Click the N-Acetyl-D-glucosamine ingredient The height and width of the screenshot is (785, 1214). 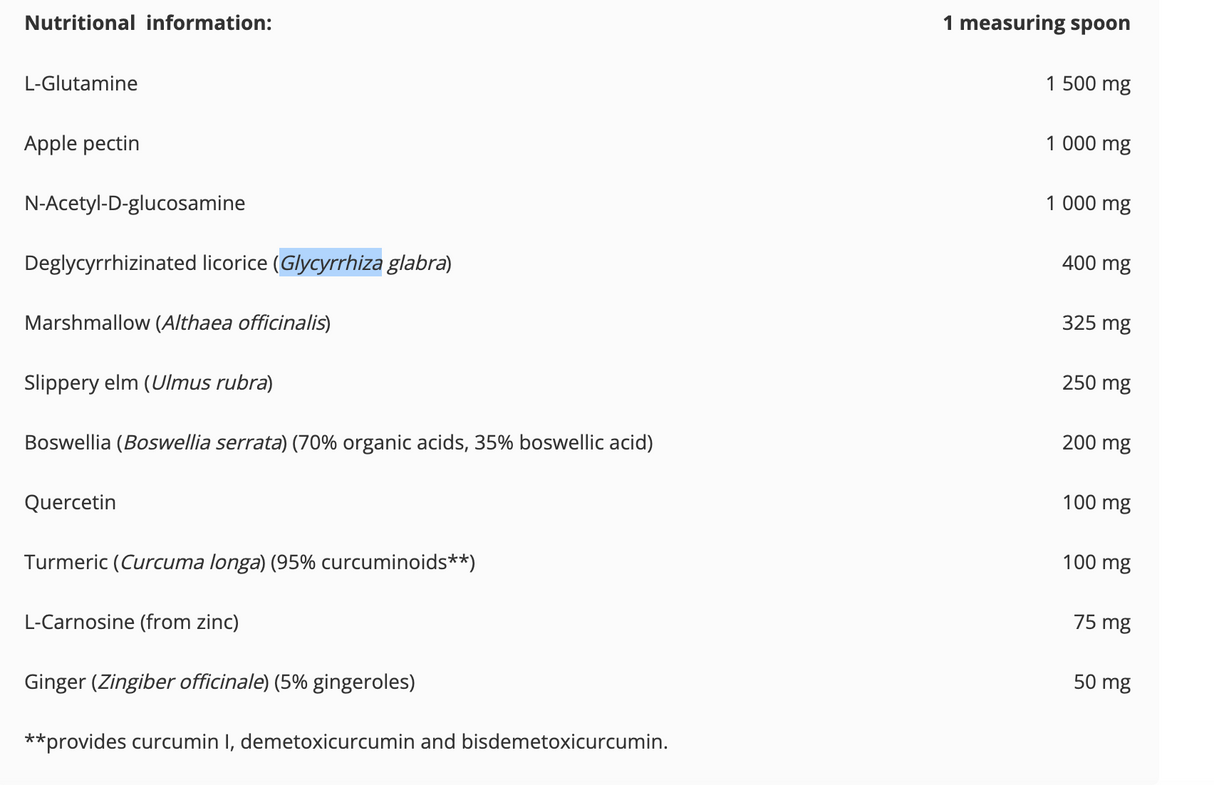click(135, 203)
